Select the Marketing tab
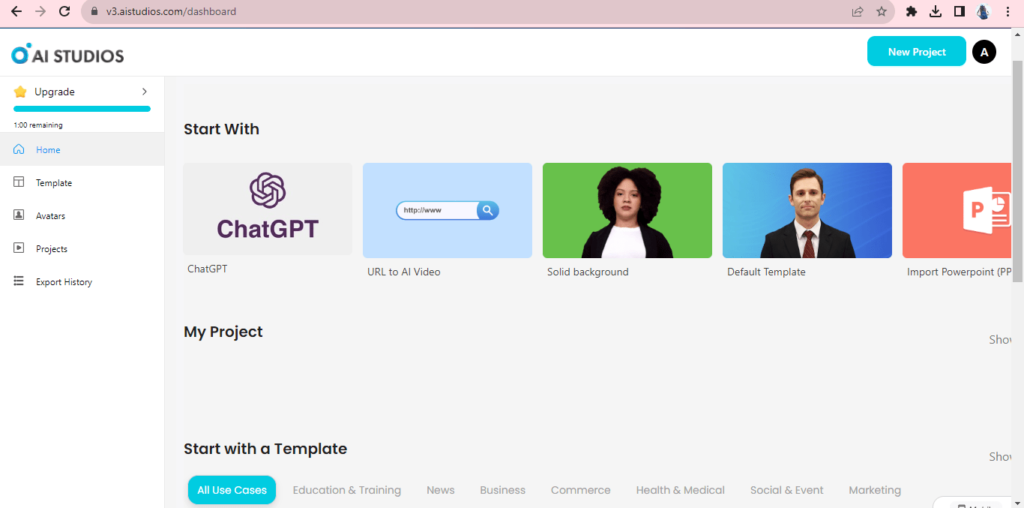This screenshot has height=508, width=1024. (874, 490)
